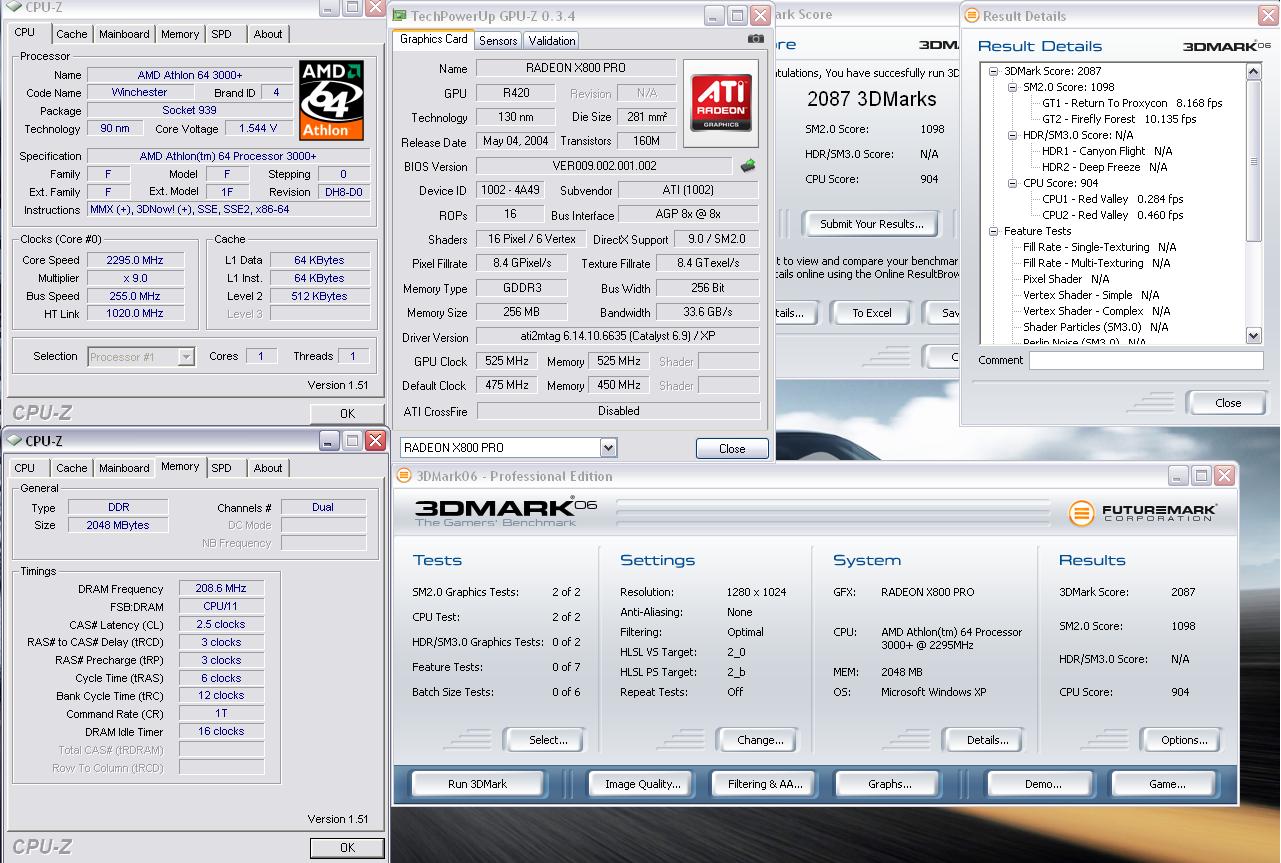Click OK in the memory CPU-Z window

[347, 847]
